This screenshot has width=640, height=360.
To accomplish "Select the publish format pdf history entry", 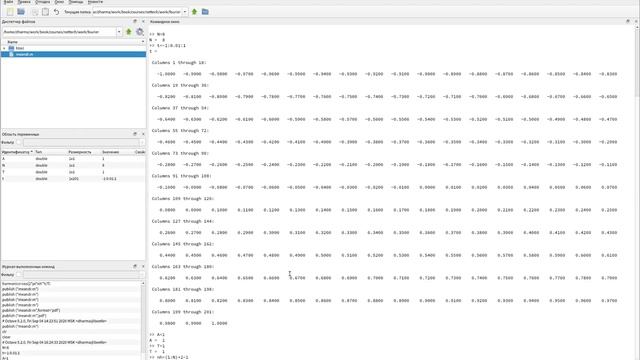I will click(x=31, y=310).
